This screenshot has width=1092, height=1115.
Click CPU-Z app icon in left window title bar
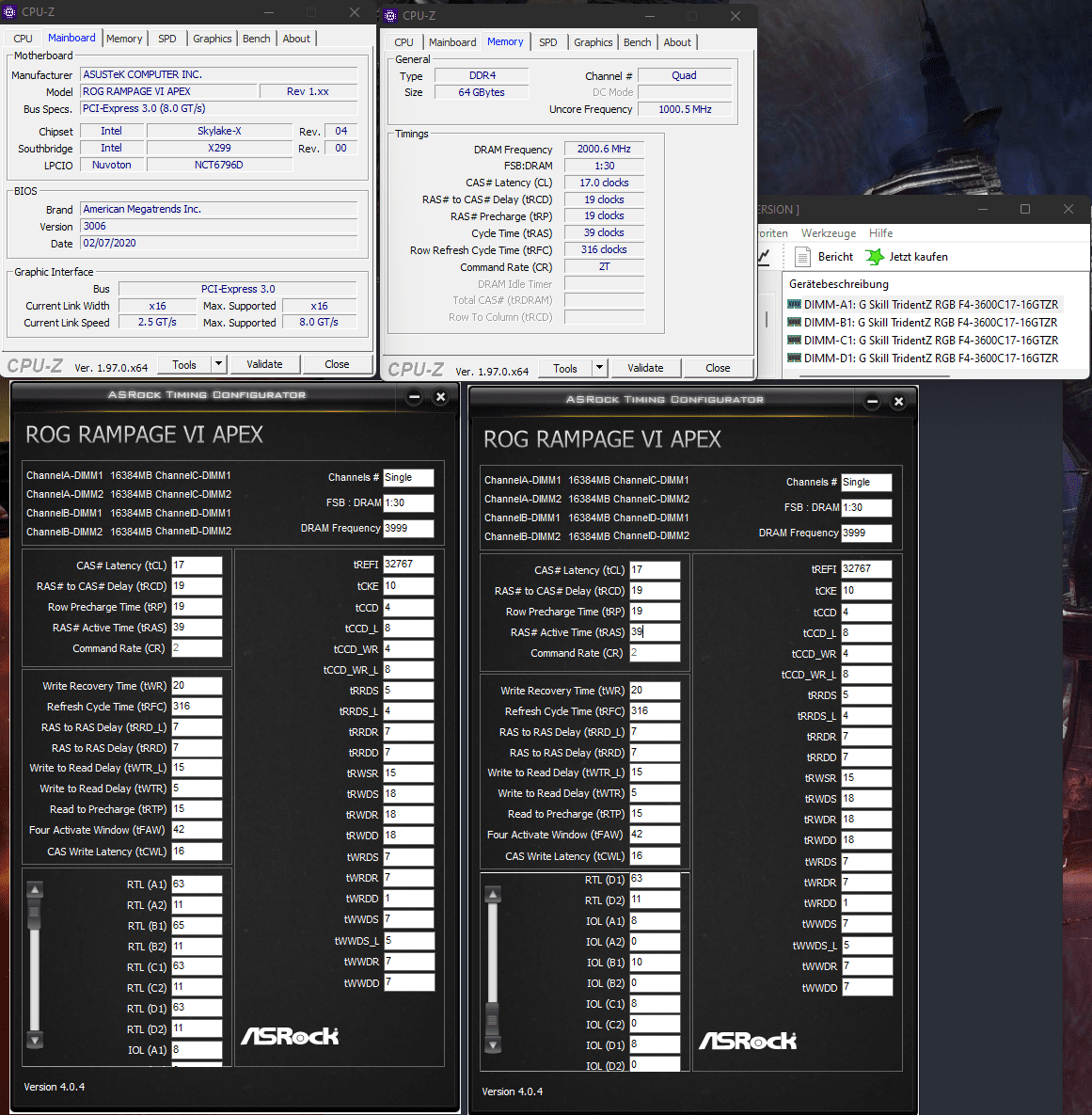pos(10,12)
